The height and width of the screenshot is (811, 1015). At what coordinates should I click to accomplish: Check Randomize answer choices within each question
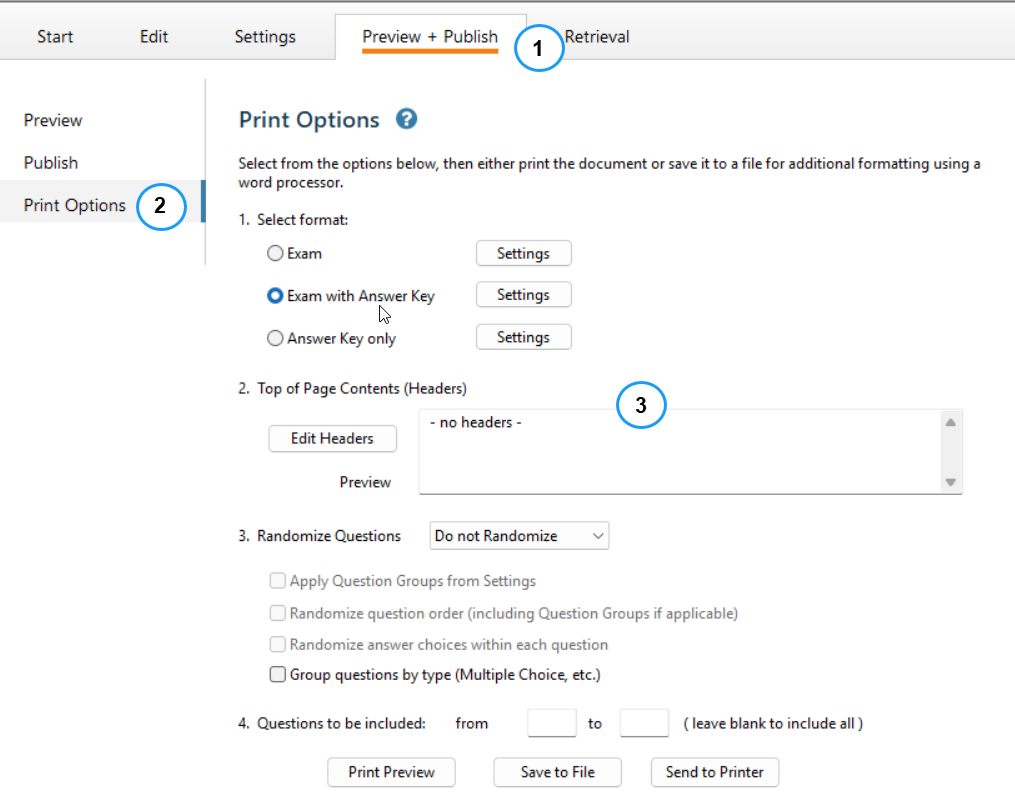click(x=277, y=644)
